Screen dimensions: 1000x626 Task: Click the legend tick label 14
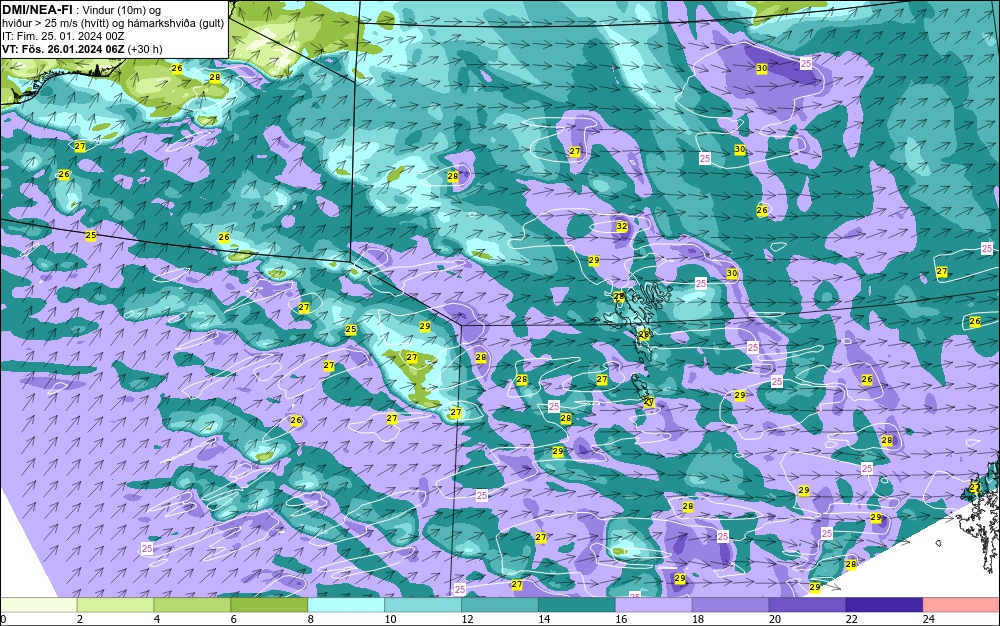544,619
